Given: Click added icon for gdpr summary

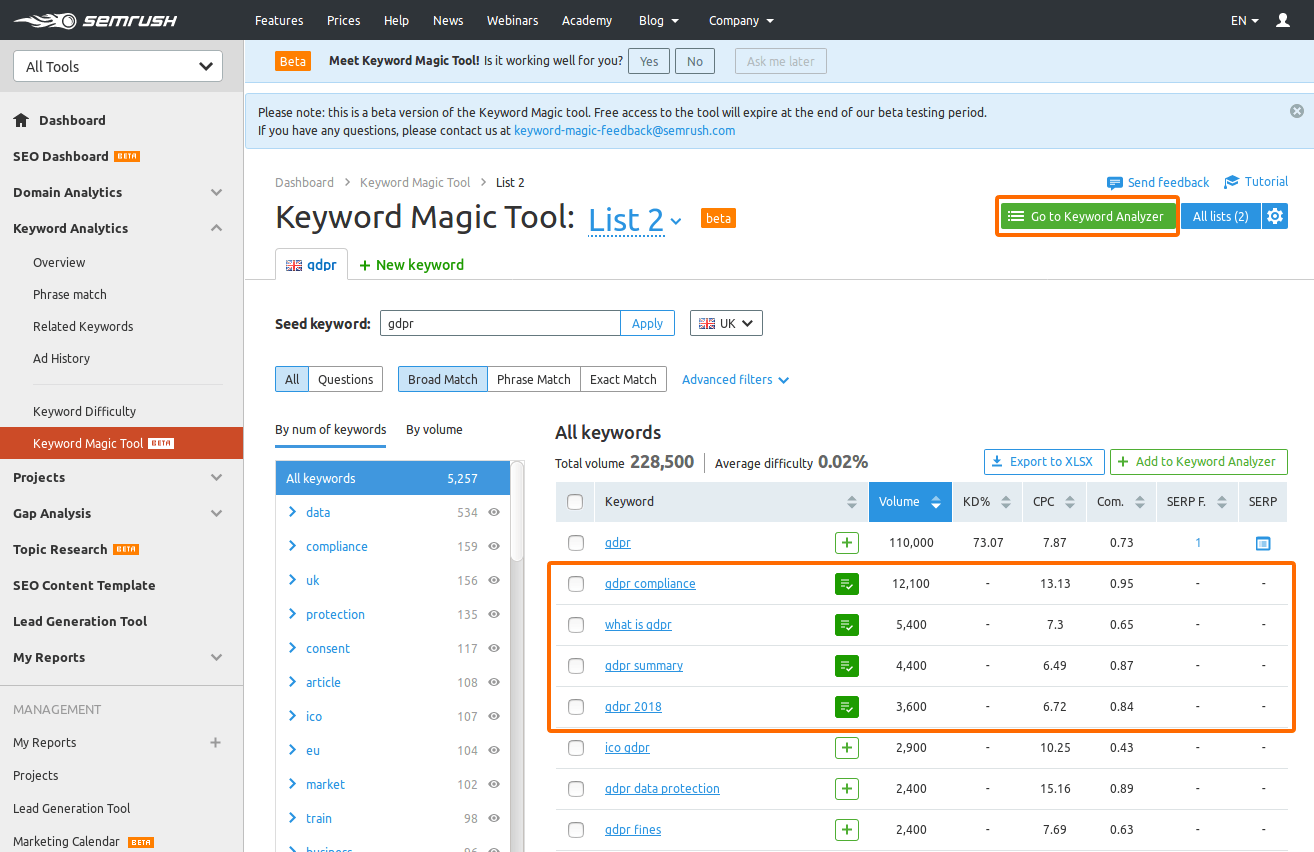Looking at the screenshot, I should tap(847, 666).
